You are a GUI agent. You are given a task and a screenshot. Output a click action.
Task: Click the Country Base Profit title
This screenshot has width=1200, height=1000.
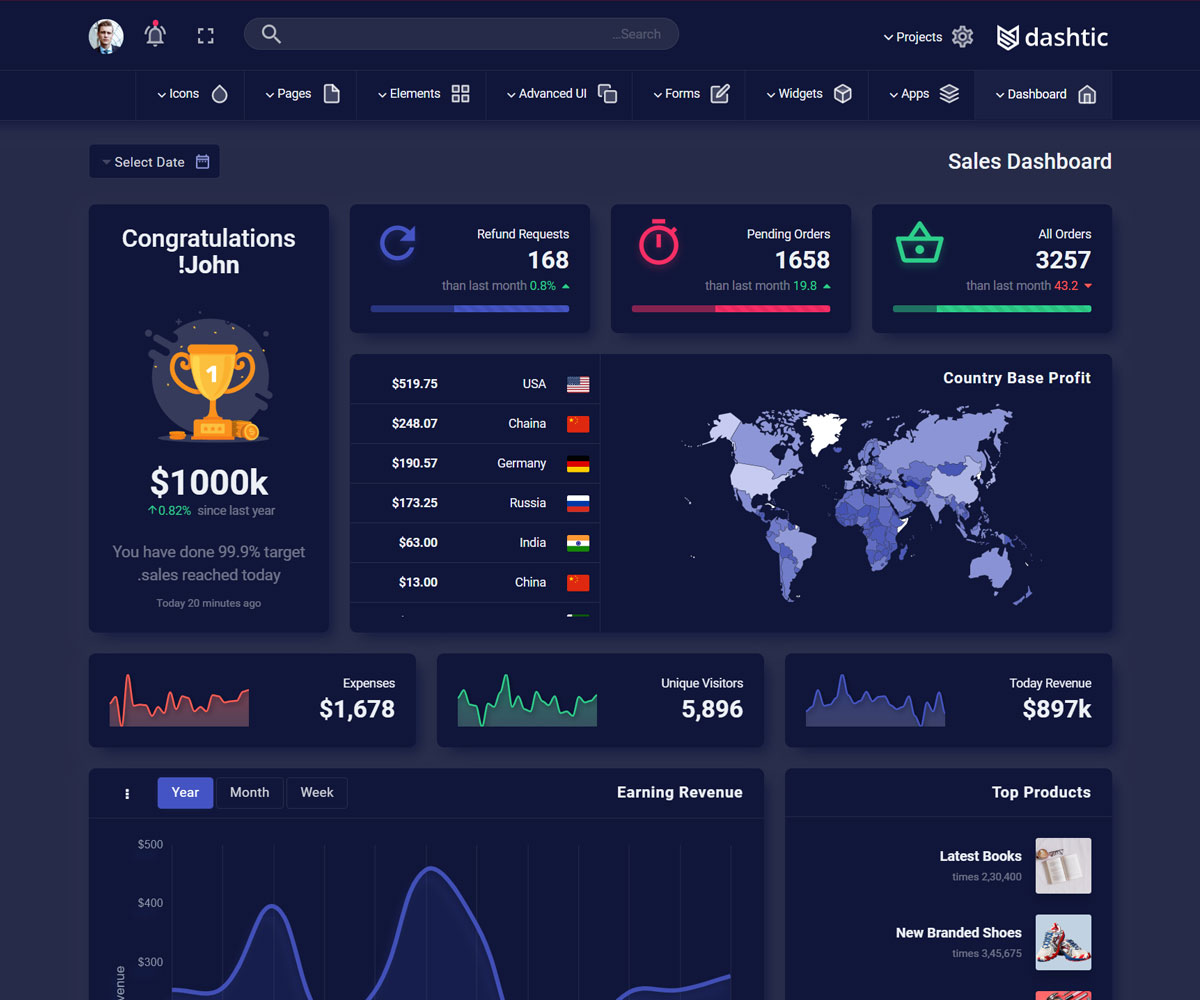coord(1017,378)
